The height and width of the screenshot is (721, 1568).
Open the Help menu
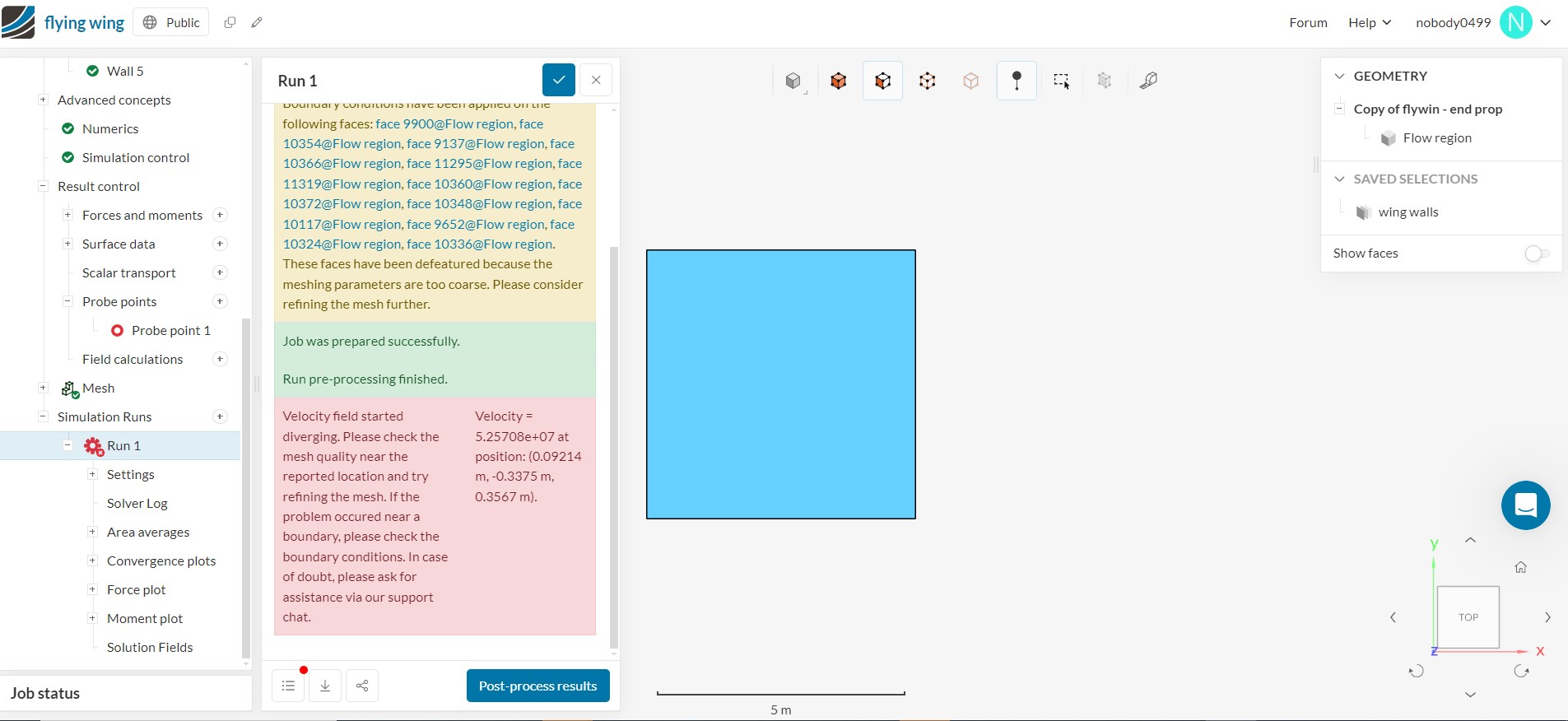[1370, 22]
